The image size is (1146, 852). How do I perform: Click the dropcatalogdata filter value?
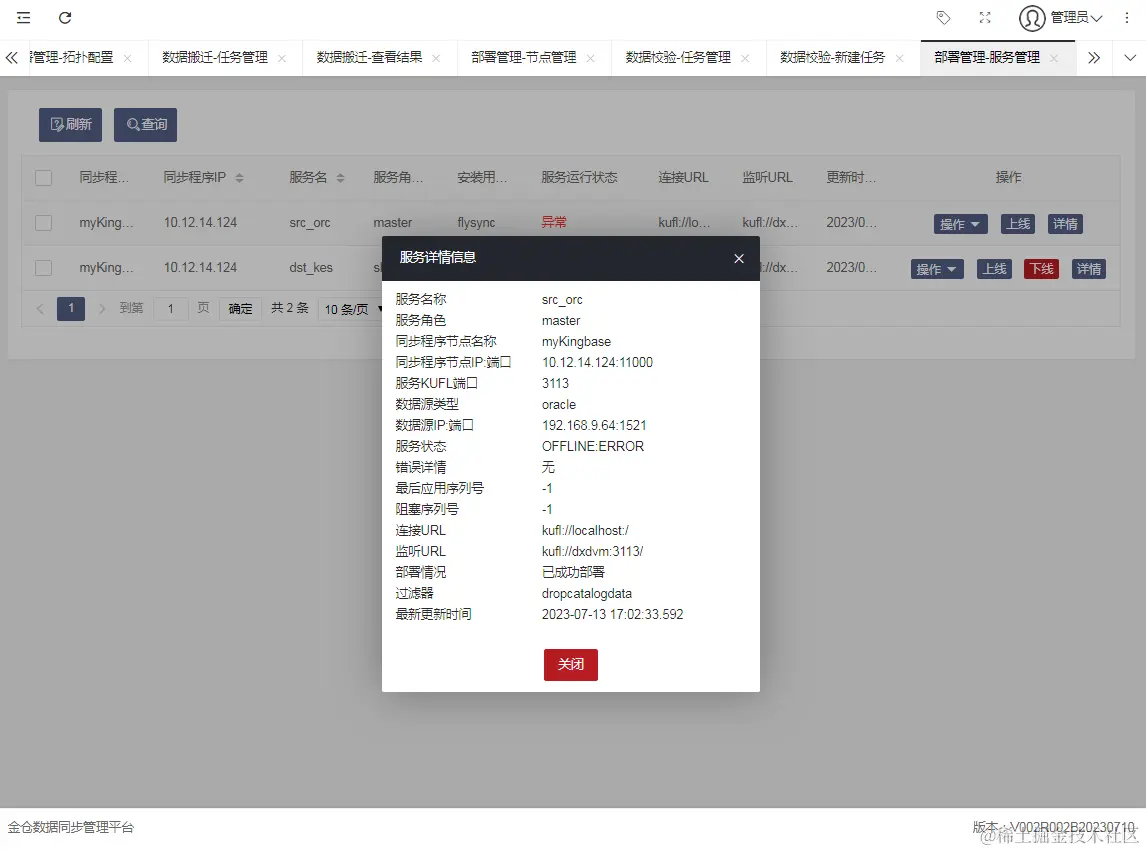pos(587,594)
